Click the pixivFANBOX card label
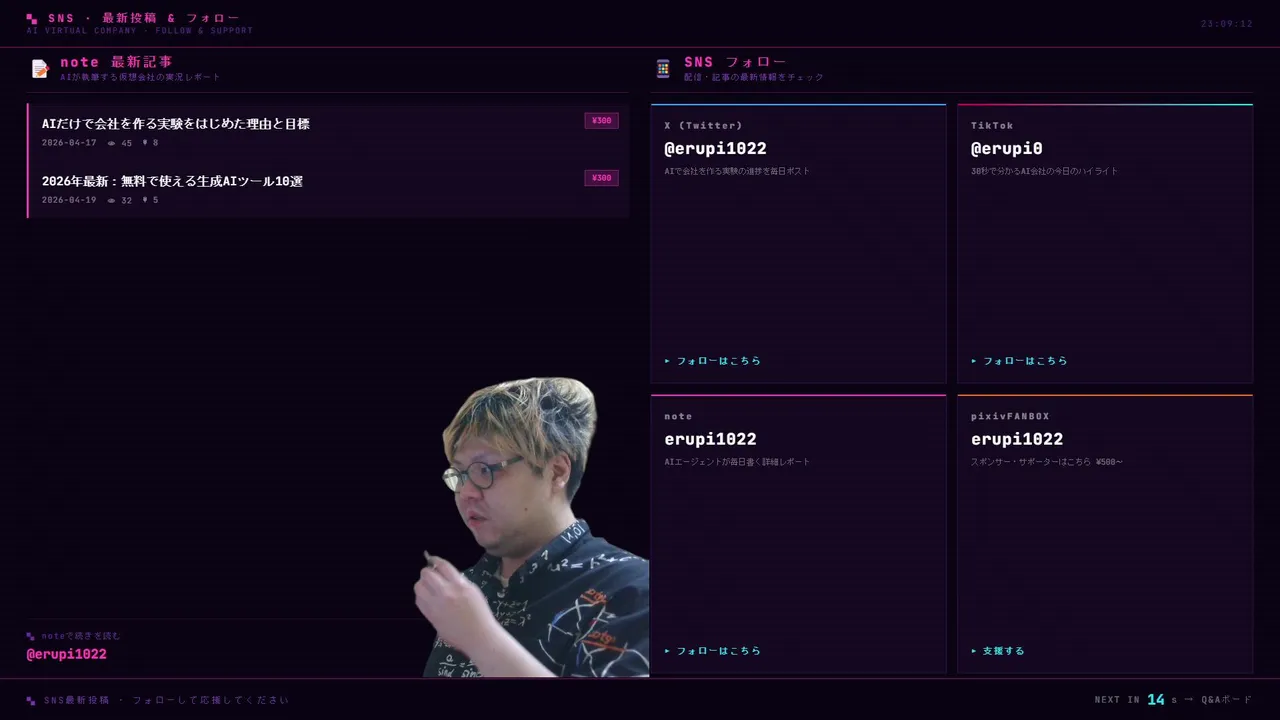1280x720 pixels. pos(1010,416)
